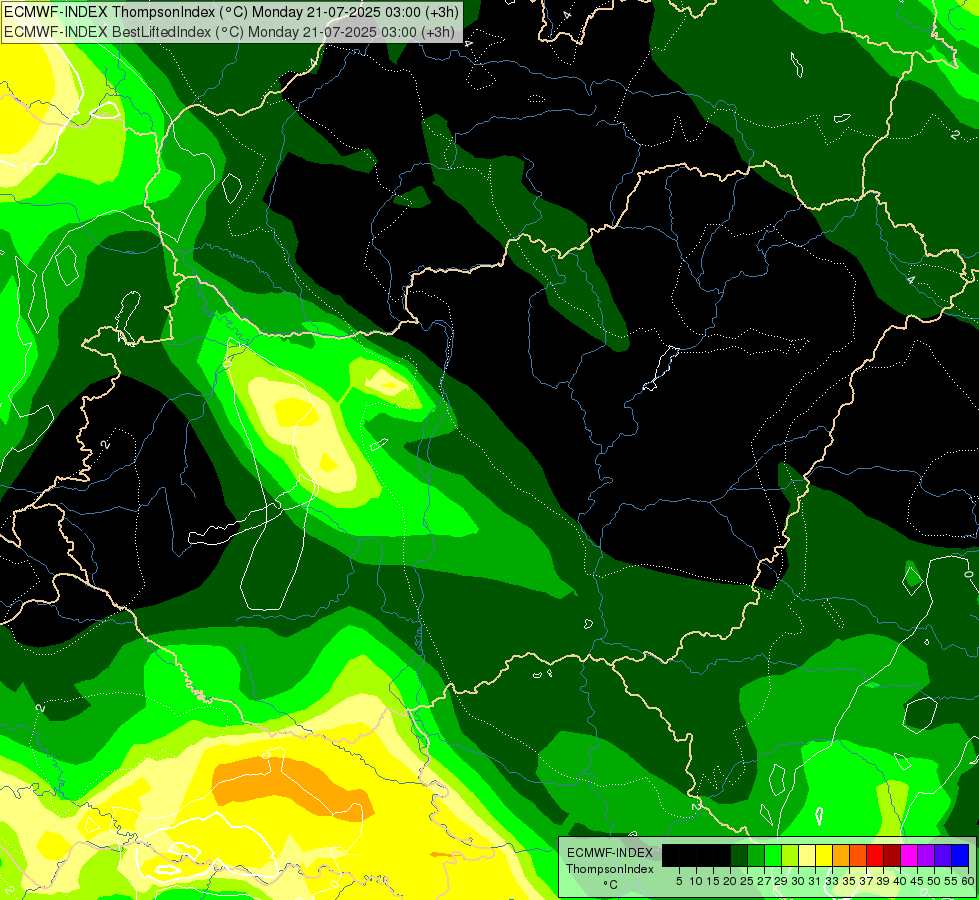The width and height of the screenshot is (979, 900).
Task: Select the magenta 40–45 legend swatch
Action: (x=909, y=855)
